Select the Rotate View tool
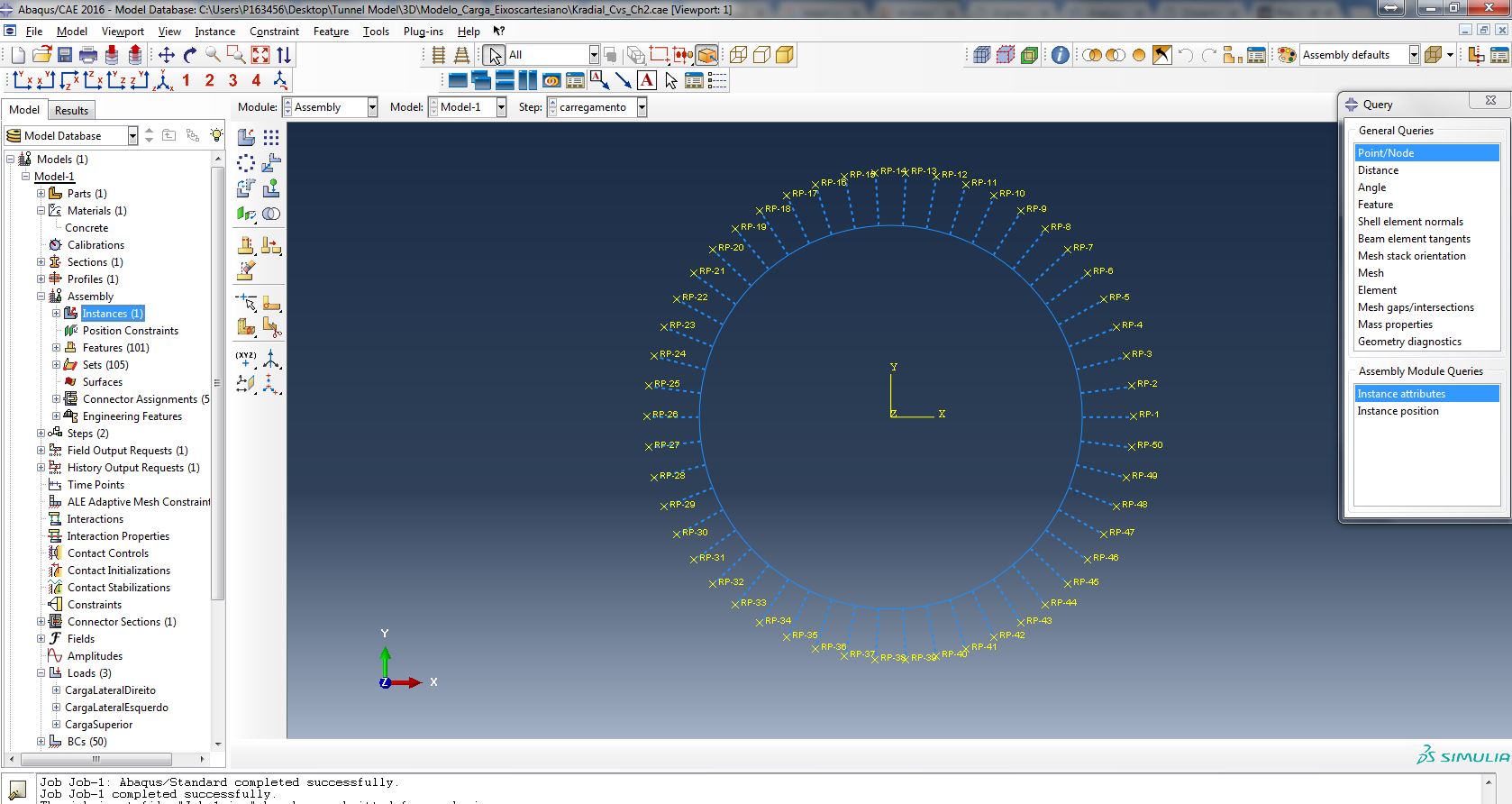Viewport: 1512px width, 804px height. 190,55
